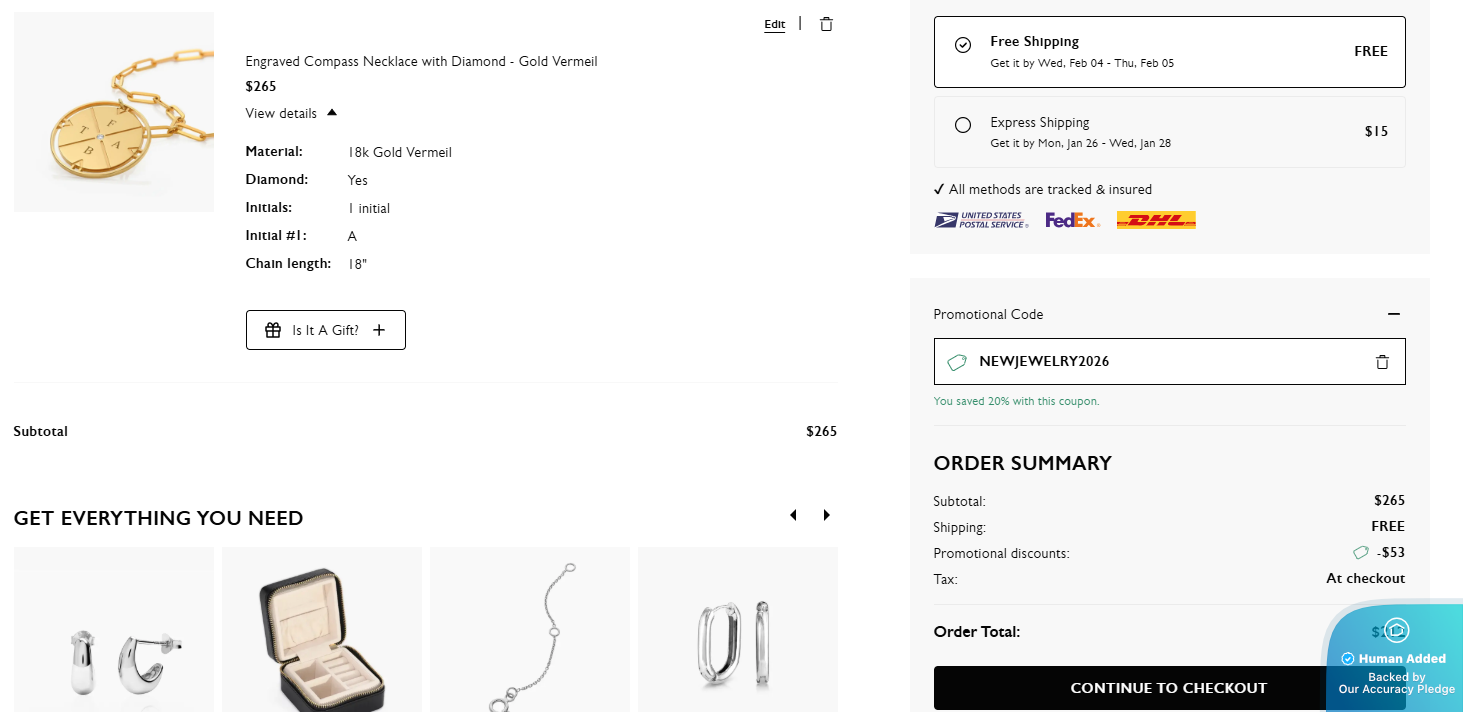The image size is (1463, 712).
Task: Click the FedEx carrier logo
Action: (1072, 220)
